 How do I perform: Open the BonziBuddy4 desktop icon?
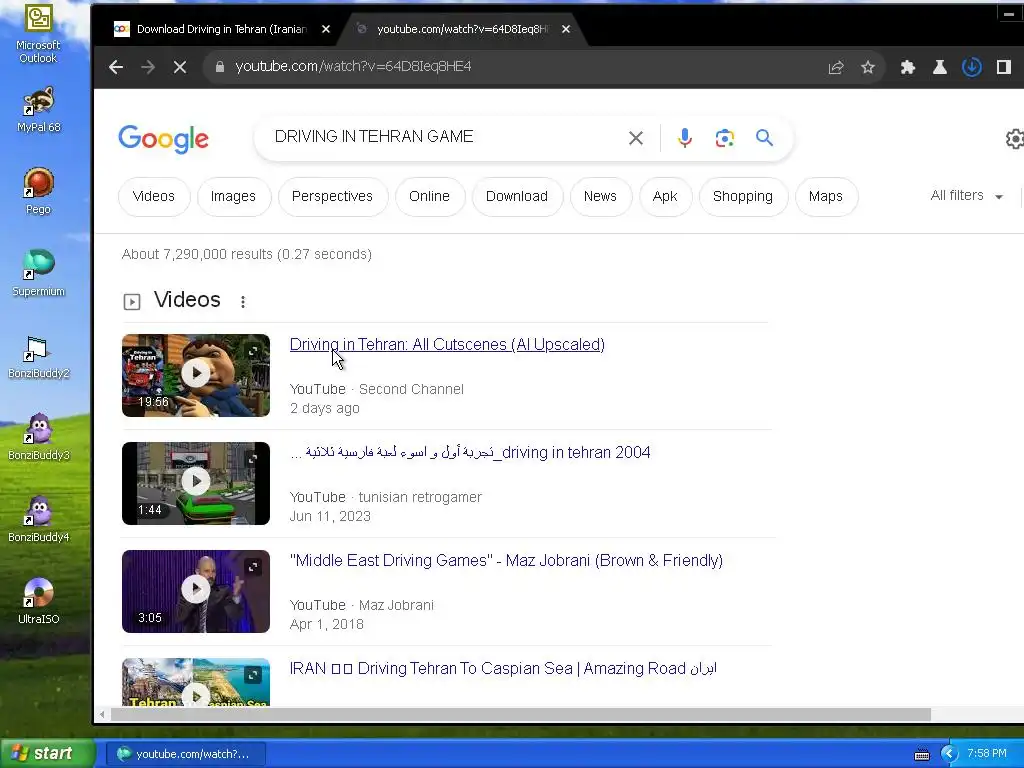tap(38, 519)
